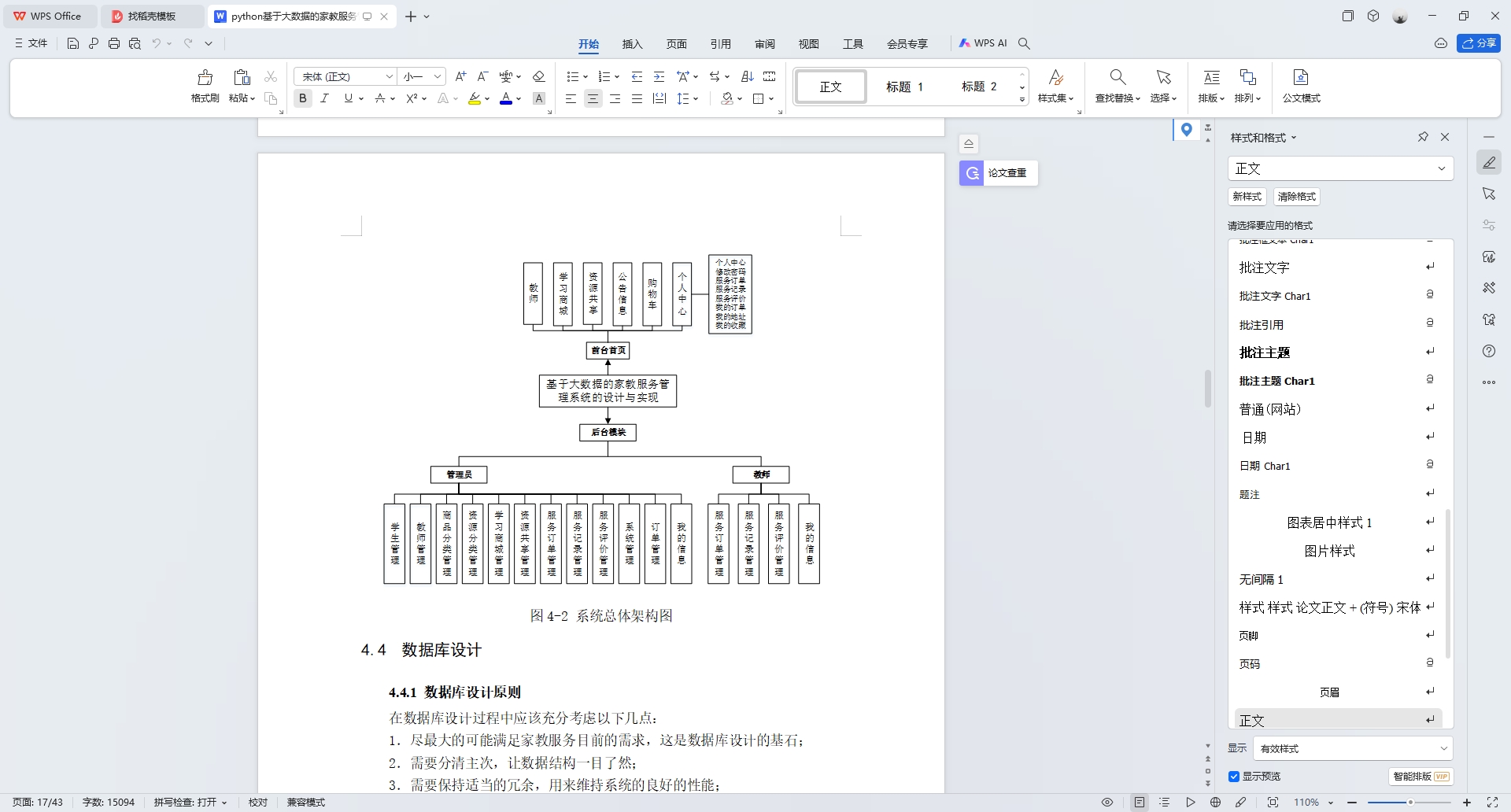Click the print icon in quick toolbar

point(114,44)
